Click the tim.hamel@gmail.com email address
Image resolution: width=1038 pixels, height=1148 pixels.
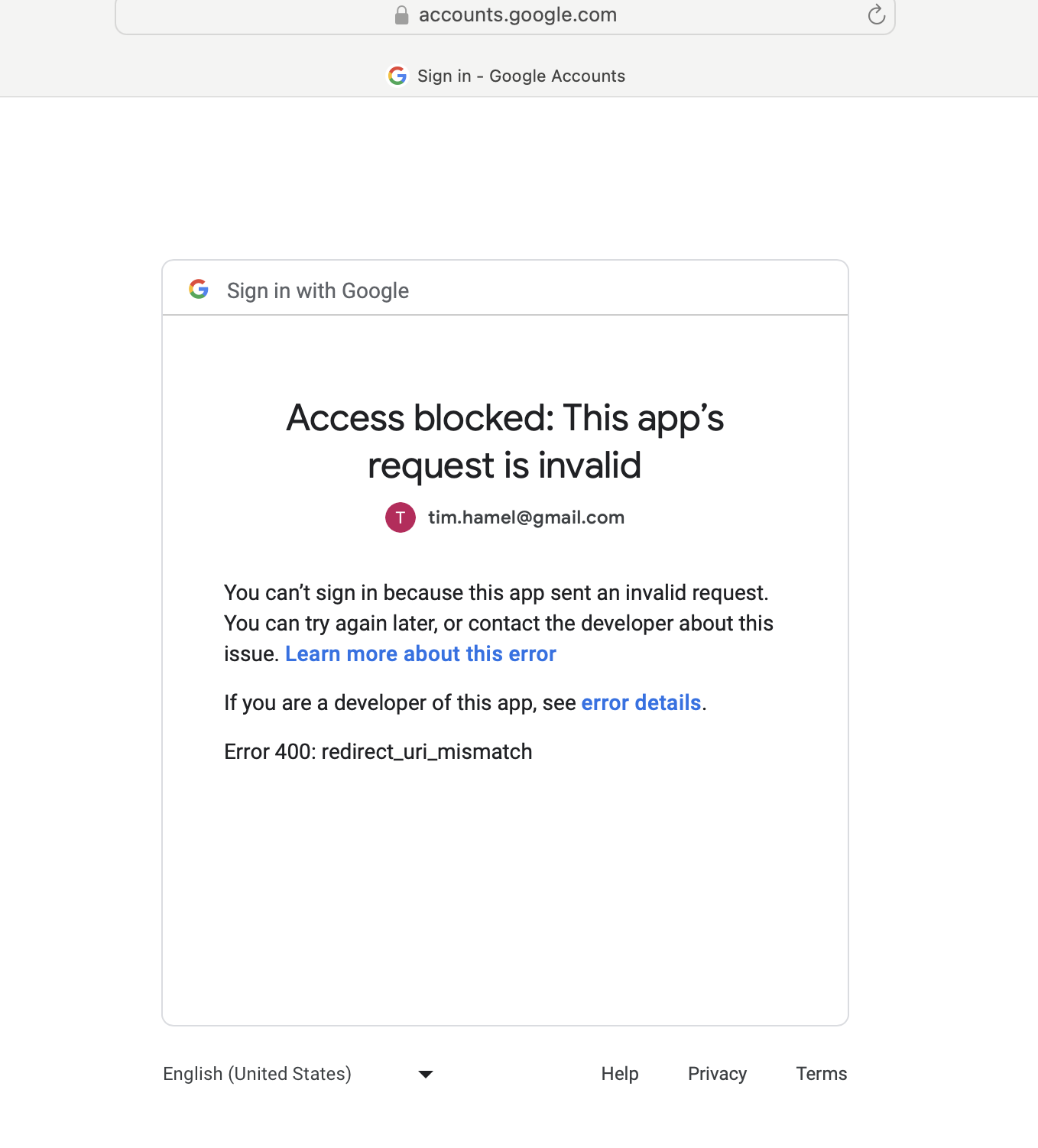(526, 517)
